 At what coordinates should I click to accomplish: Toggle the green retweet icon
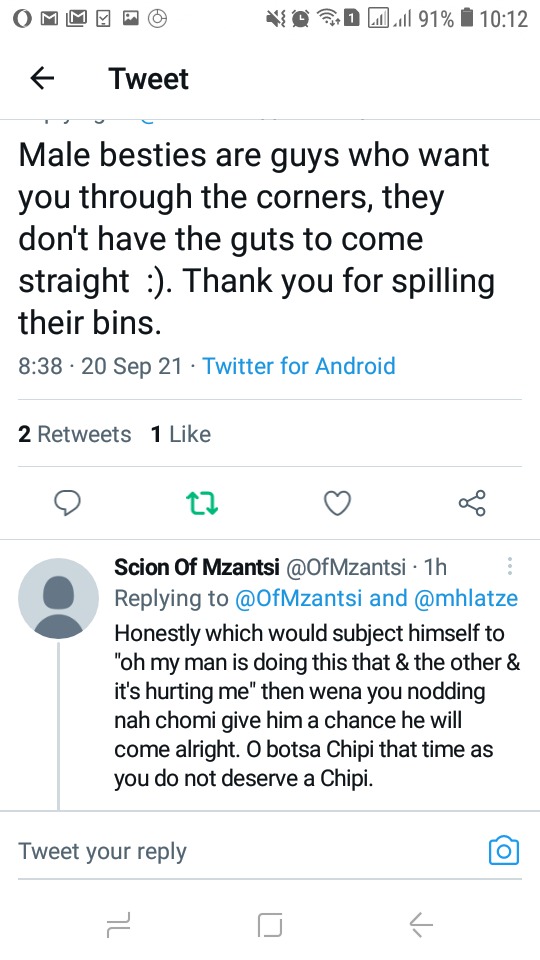pyautogui.click(x=202, y=503)
